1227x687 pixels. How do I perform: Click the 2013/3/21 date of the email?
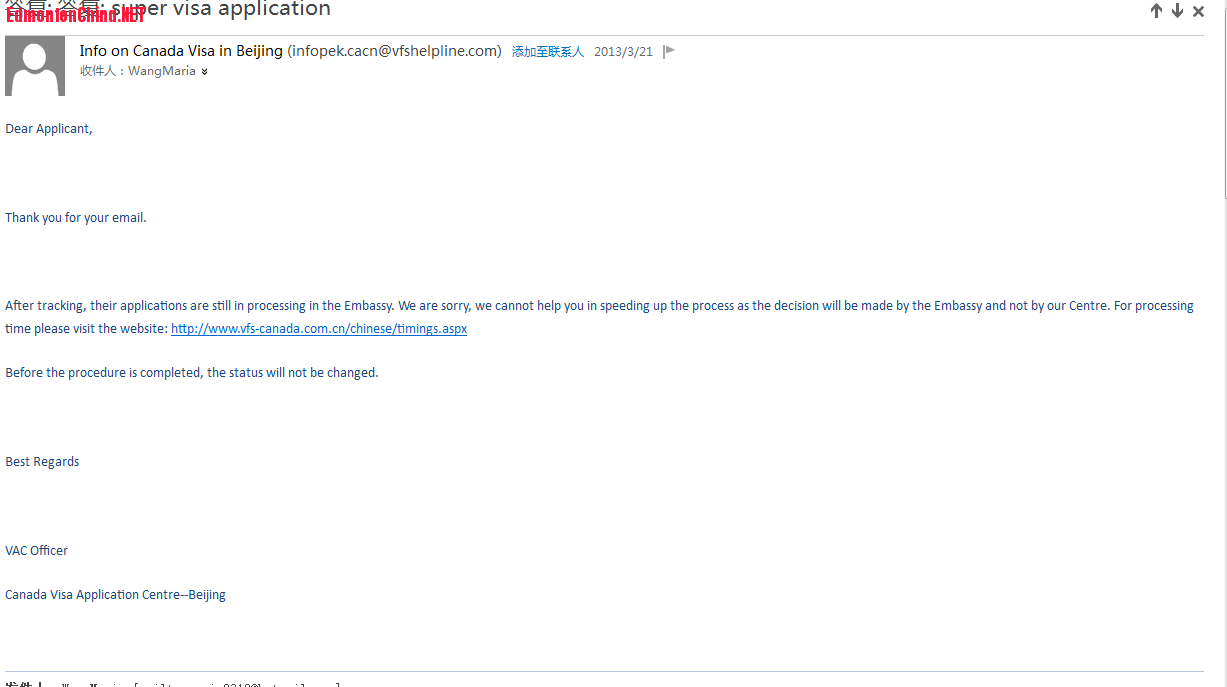point(623,52)
